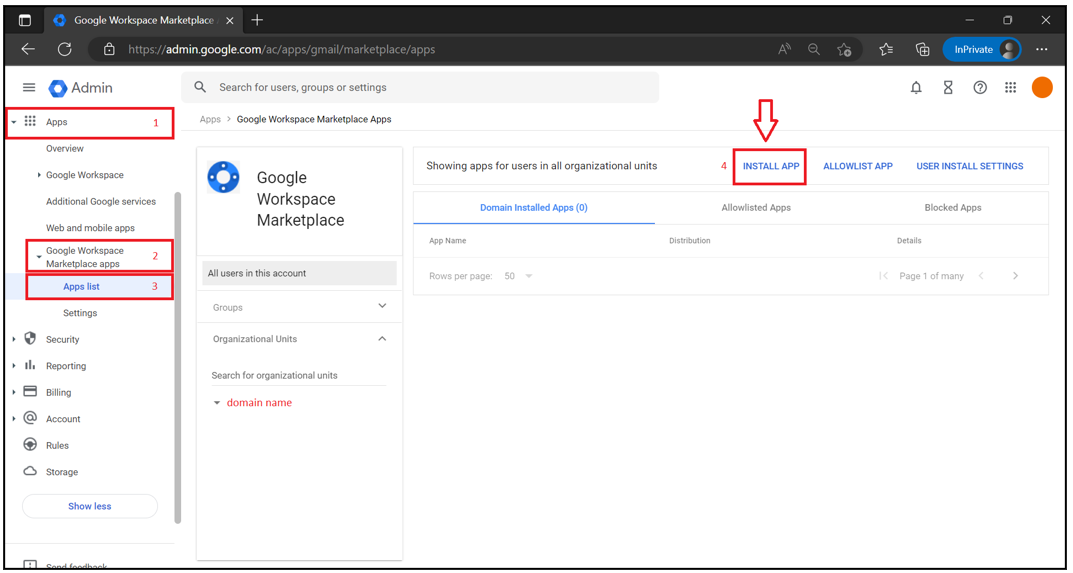The image size is (1073, 573).
Task: Go to previous page of results
Action: (x=981, y=276)
